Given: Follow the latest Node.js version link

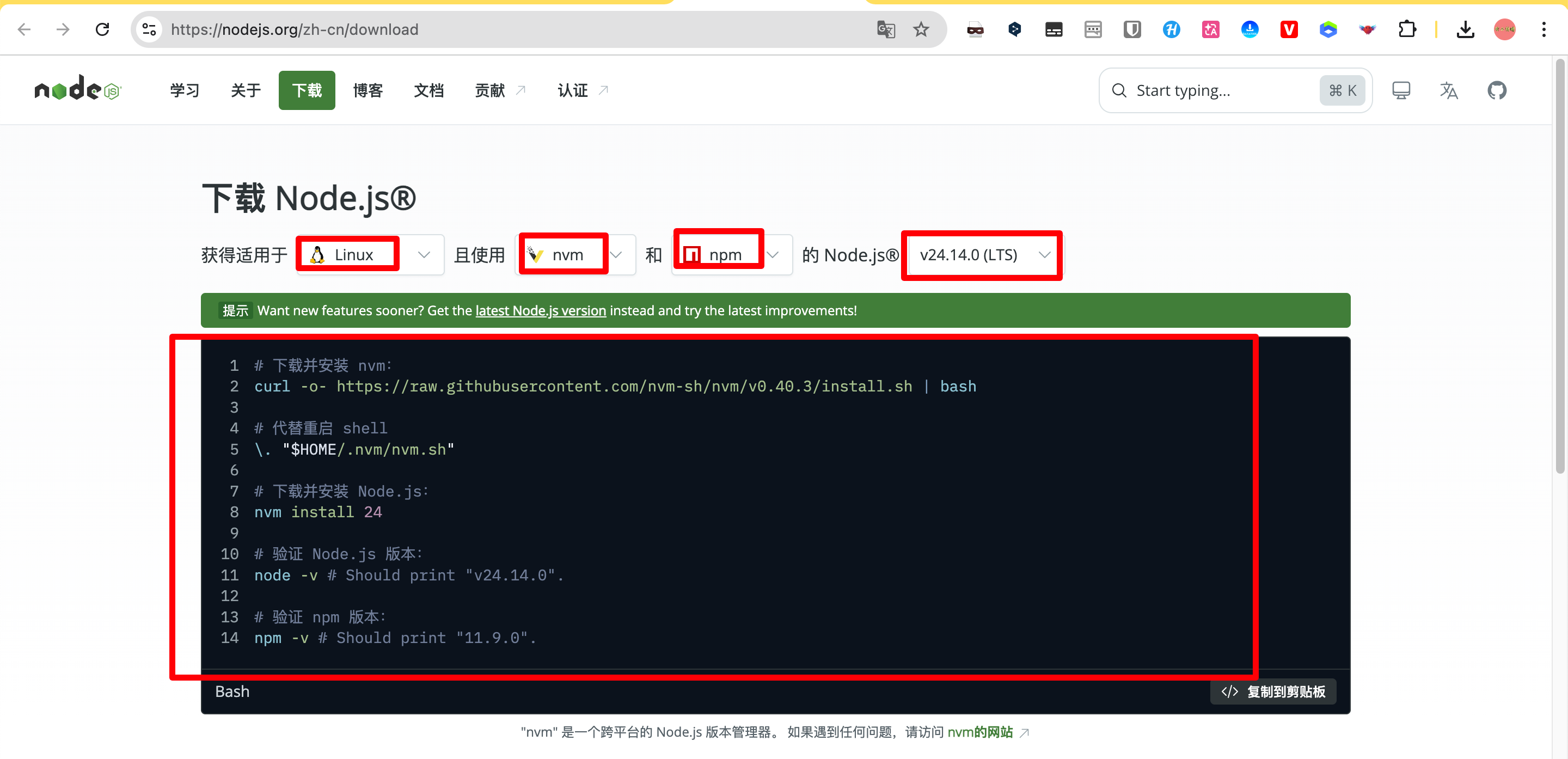Looking at the screenshot, I should 540,310.
